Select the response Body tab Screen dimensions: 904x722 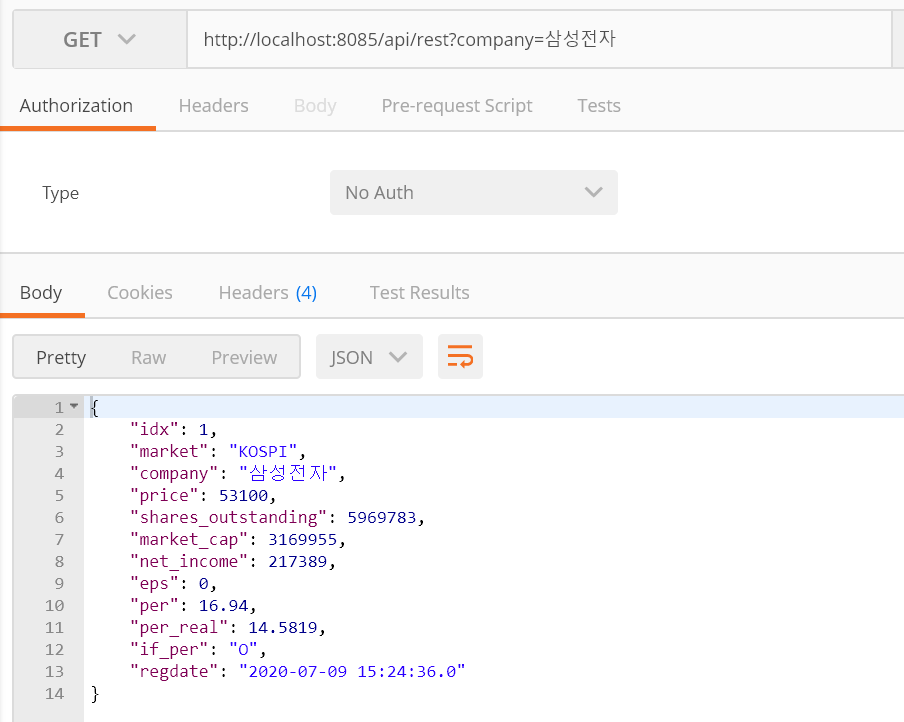coord(41,292)
